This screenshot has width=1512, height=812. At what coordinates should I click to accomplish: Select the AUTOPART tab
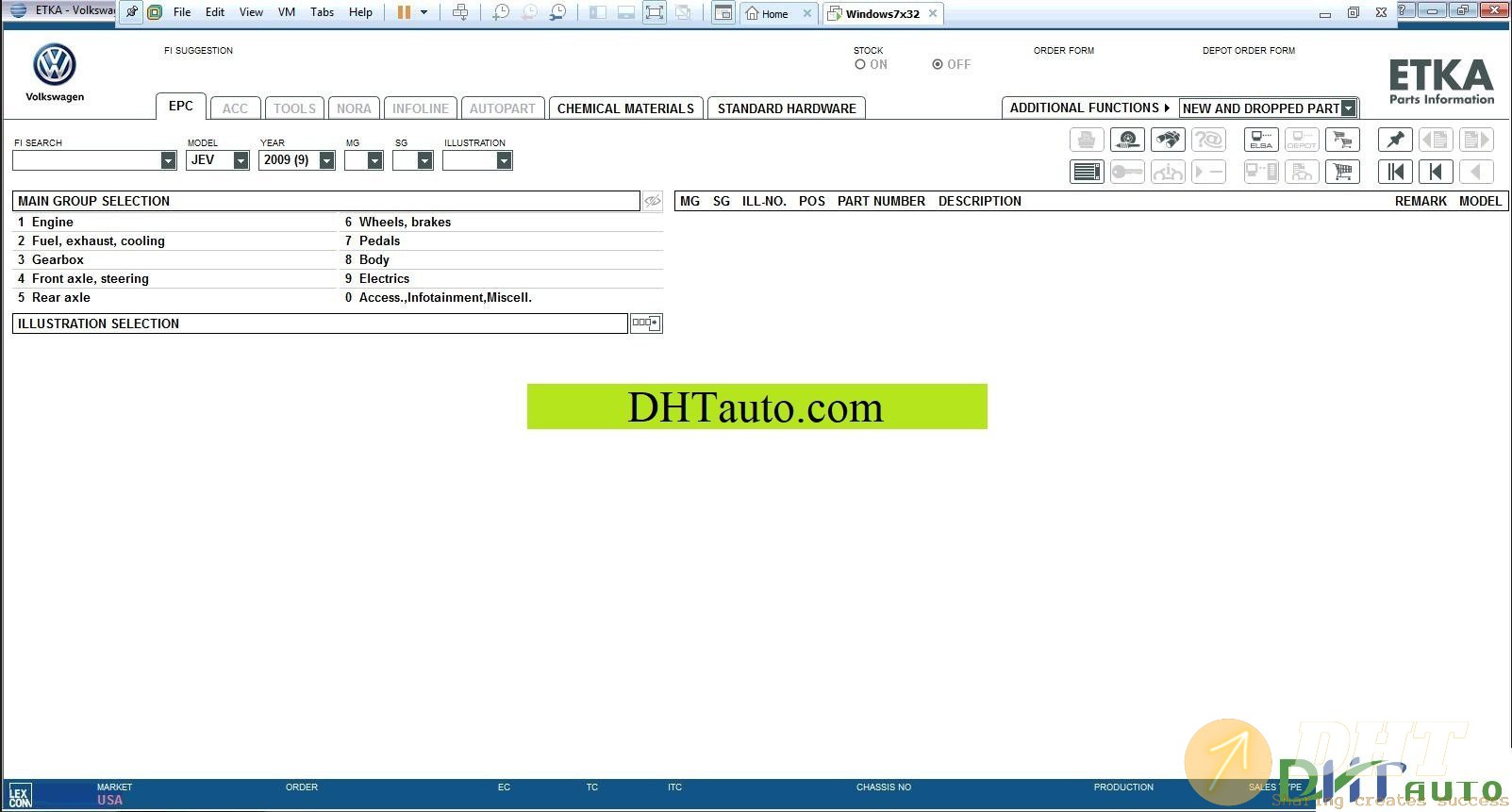coord(503,108)
